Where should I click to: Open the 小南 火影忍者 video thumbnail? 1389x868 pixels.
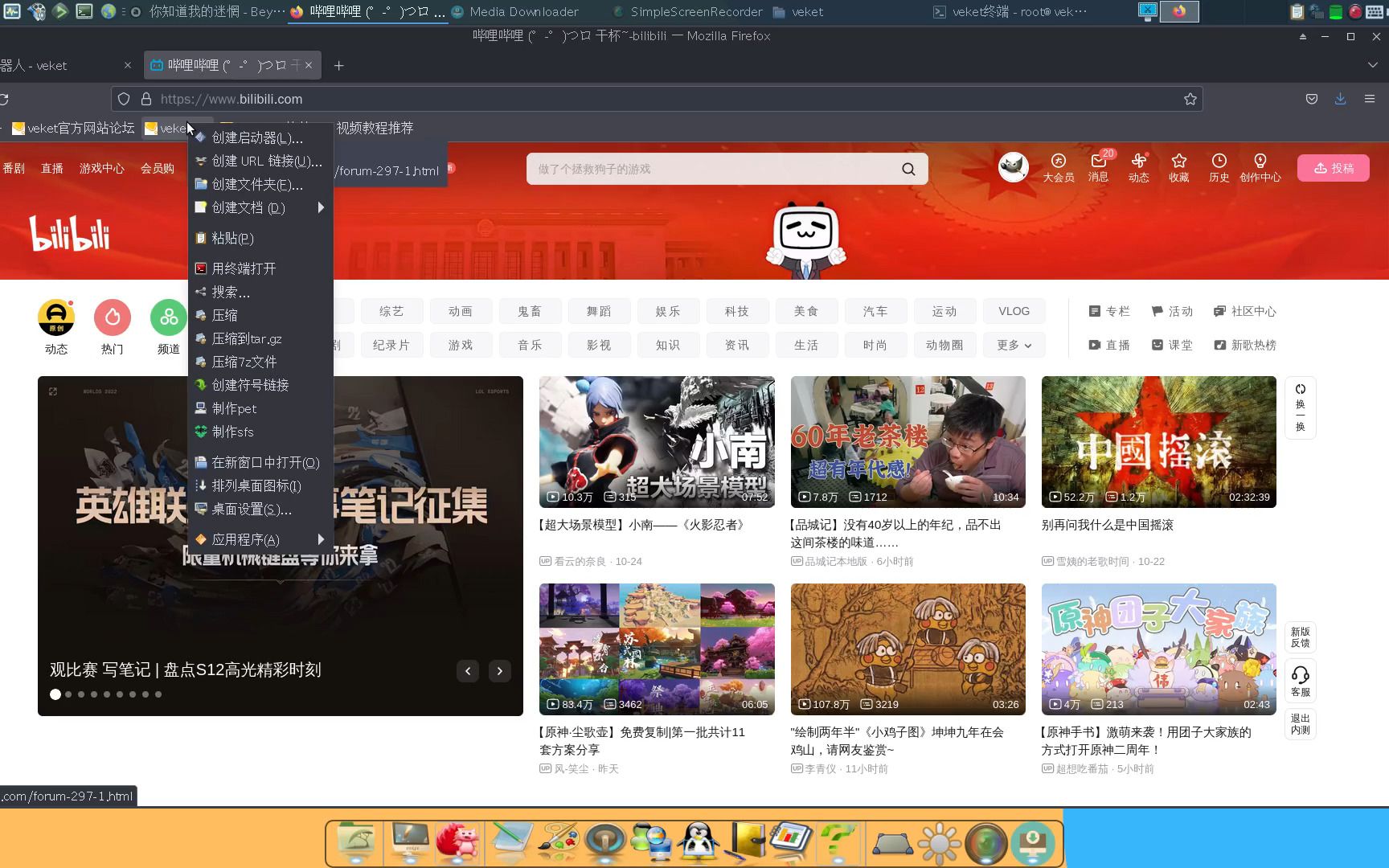tap(657, 441)
